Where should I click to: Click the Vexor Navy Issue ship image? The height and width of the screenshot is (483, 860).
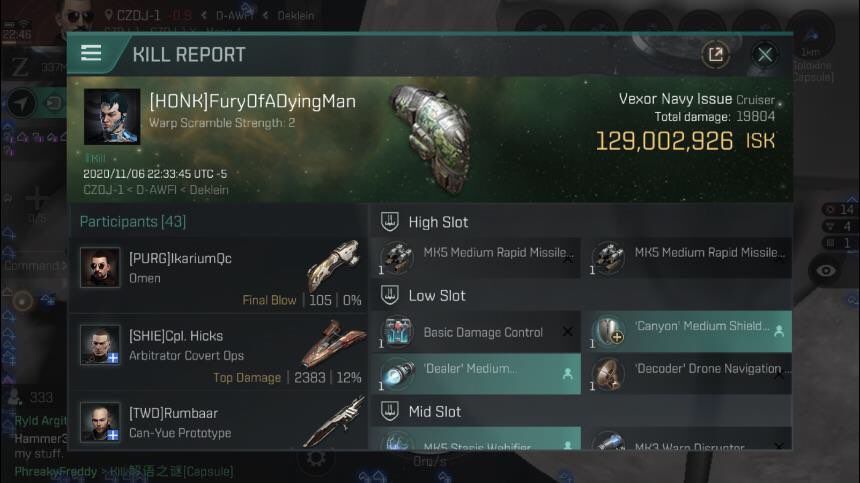432,140
